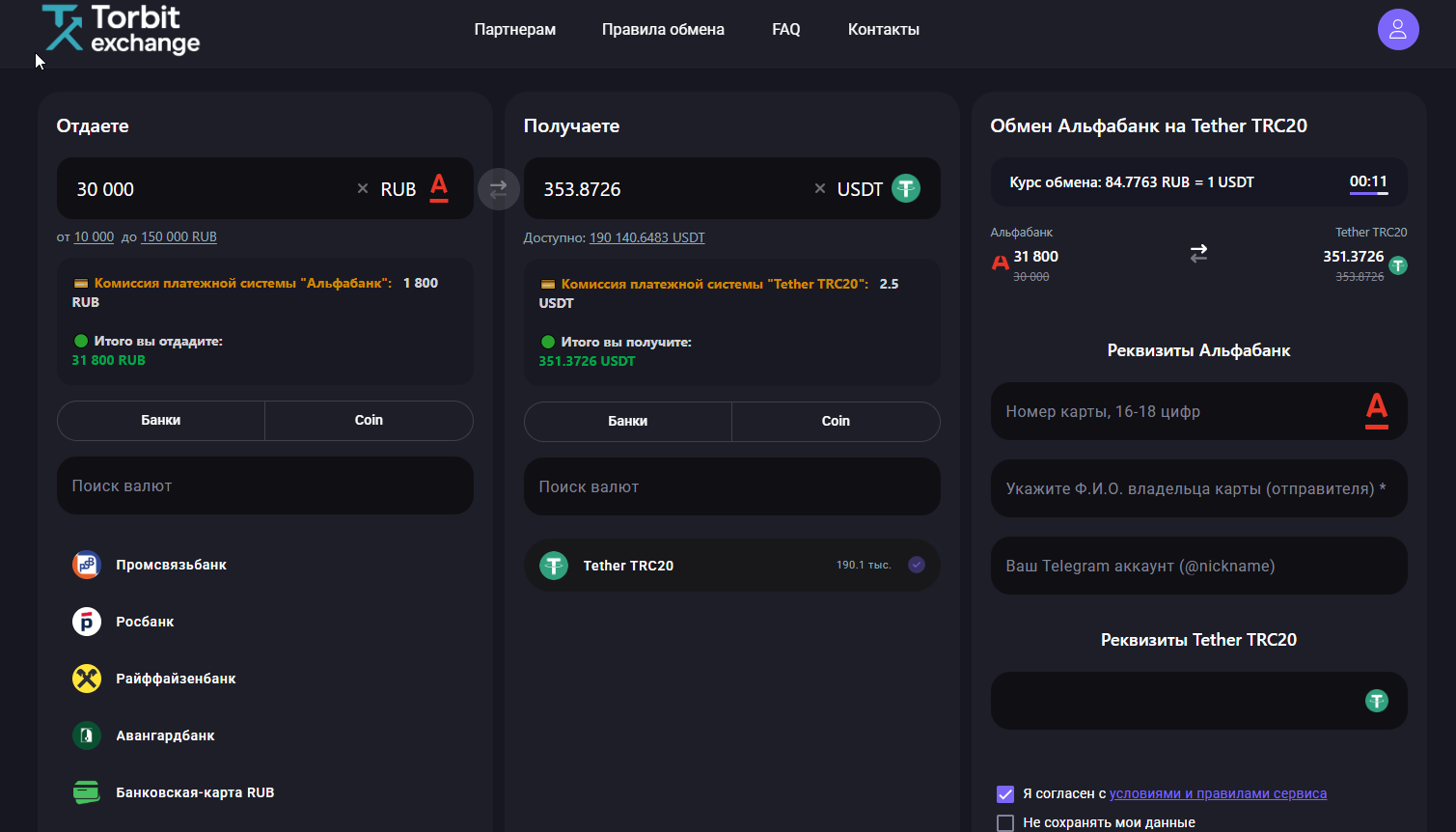
Task: Click the Promsvyazbank icon
Action: pos(87,565)
